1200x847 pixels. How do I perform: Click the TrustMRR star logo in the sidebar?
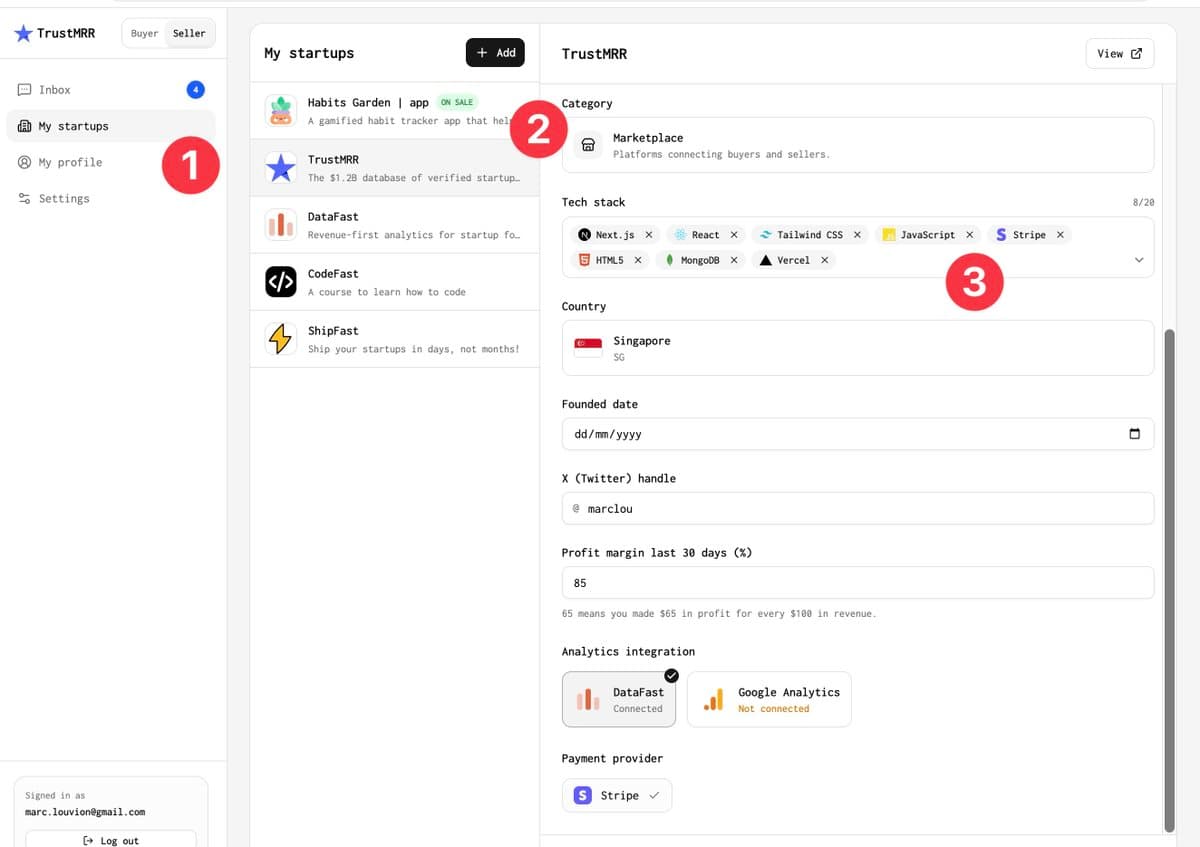[23, 33]
